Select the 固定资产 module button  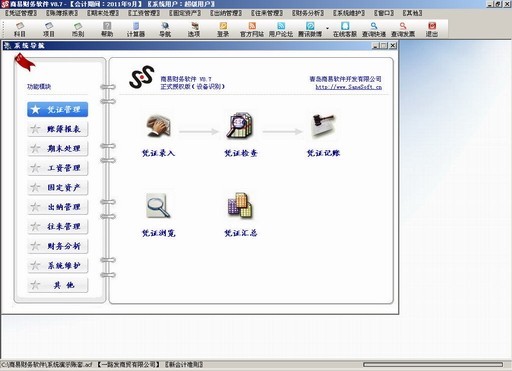pyautogui.click(x=58, y=187)
